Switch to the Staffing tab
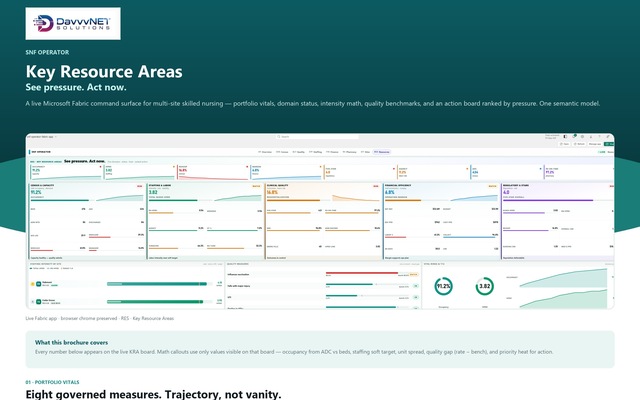 point(316,152)
